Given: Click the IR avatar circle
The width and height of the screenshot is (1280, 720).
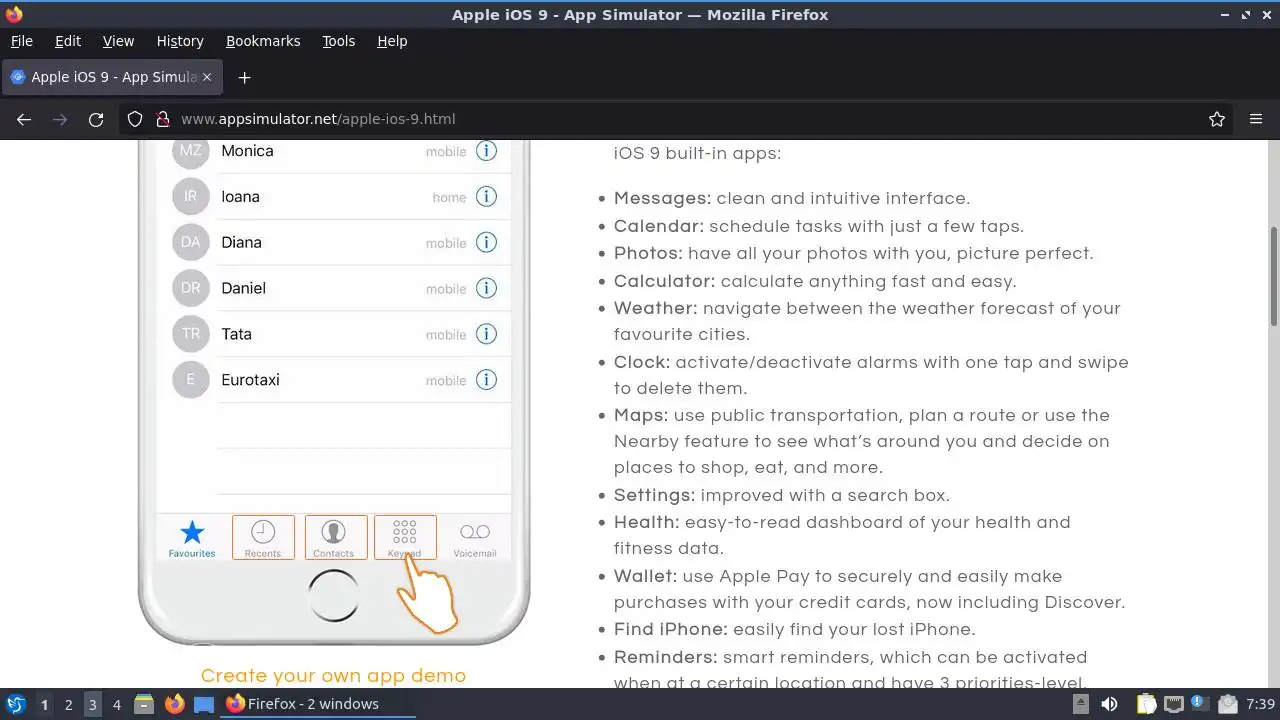Looking at the screenshot, I should [x=190, y=196].
